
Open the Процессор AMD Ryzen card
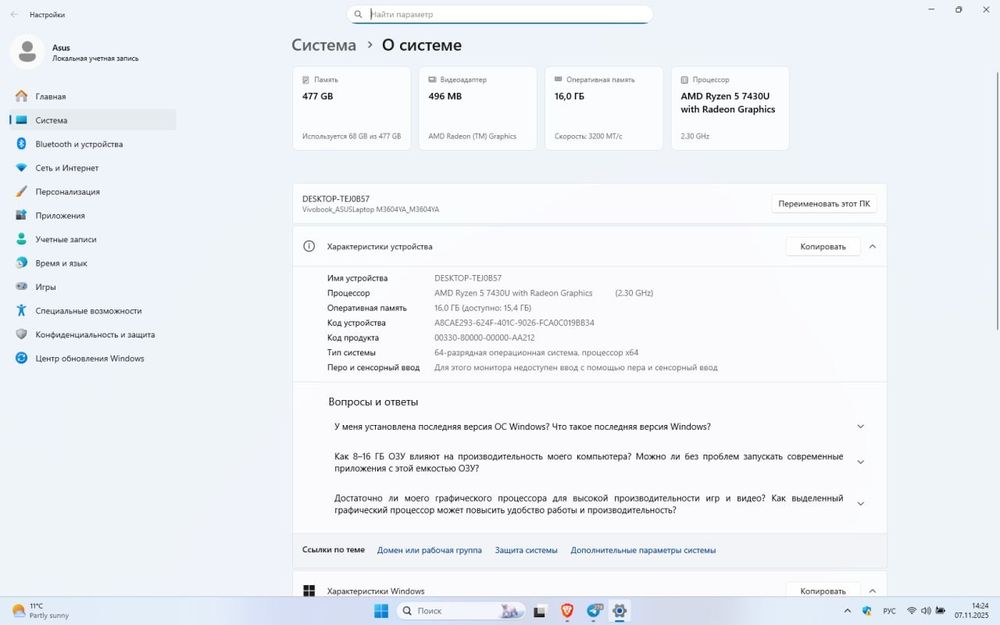point(730,108)
